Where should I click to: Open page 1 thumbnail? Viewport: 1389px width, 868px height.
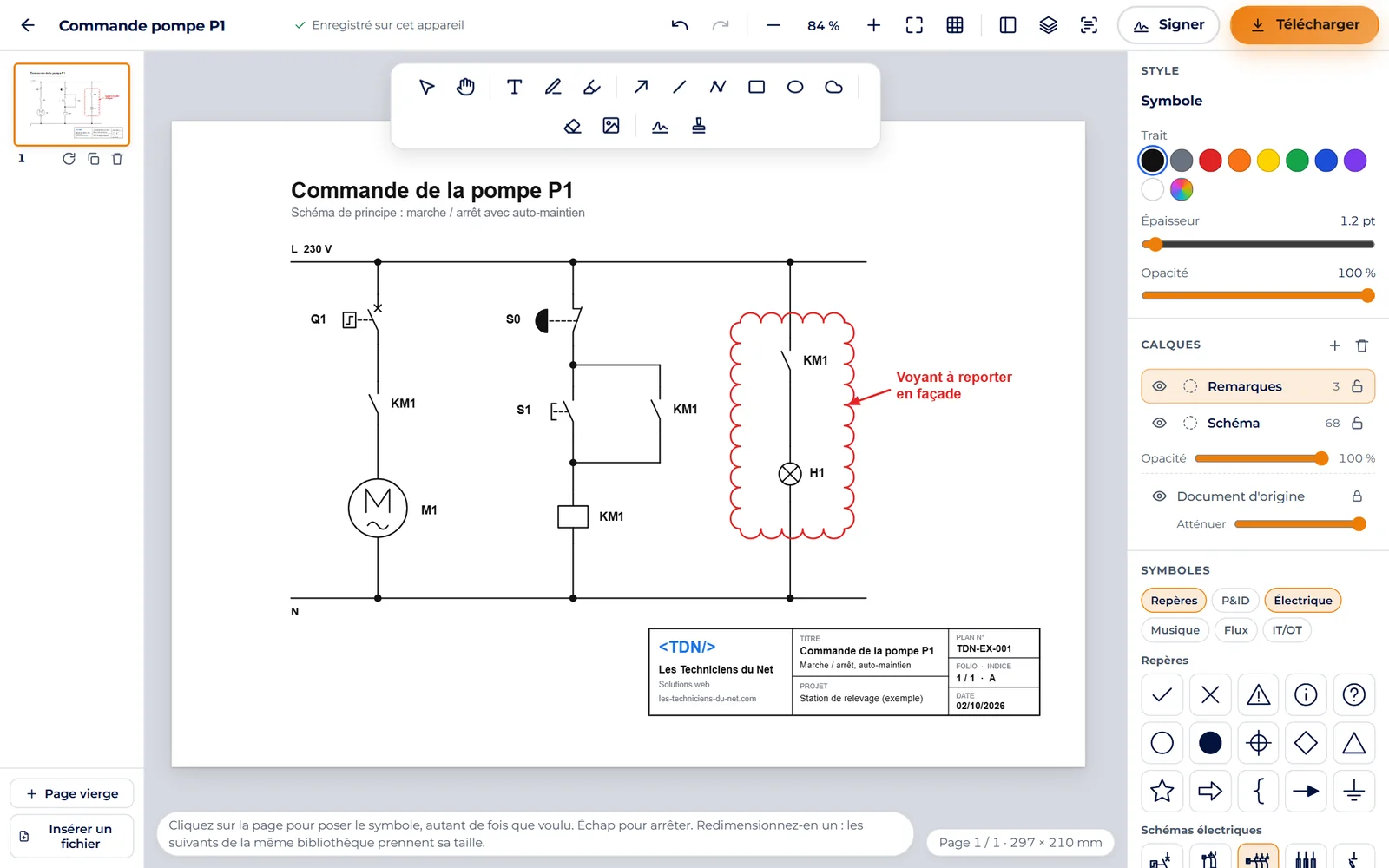72,104
